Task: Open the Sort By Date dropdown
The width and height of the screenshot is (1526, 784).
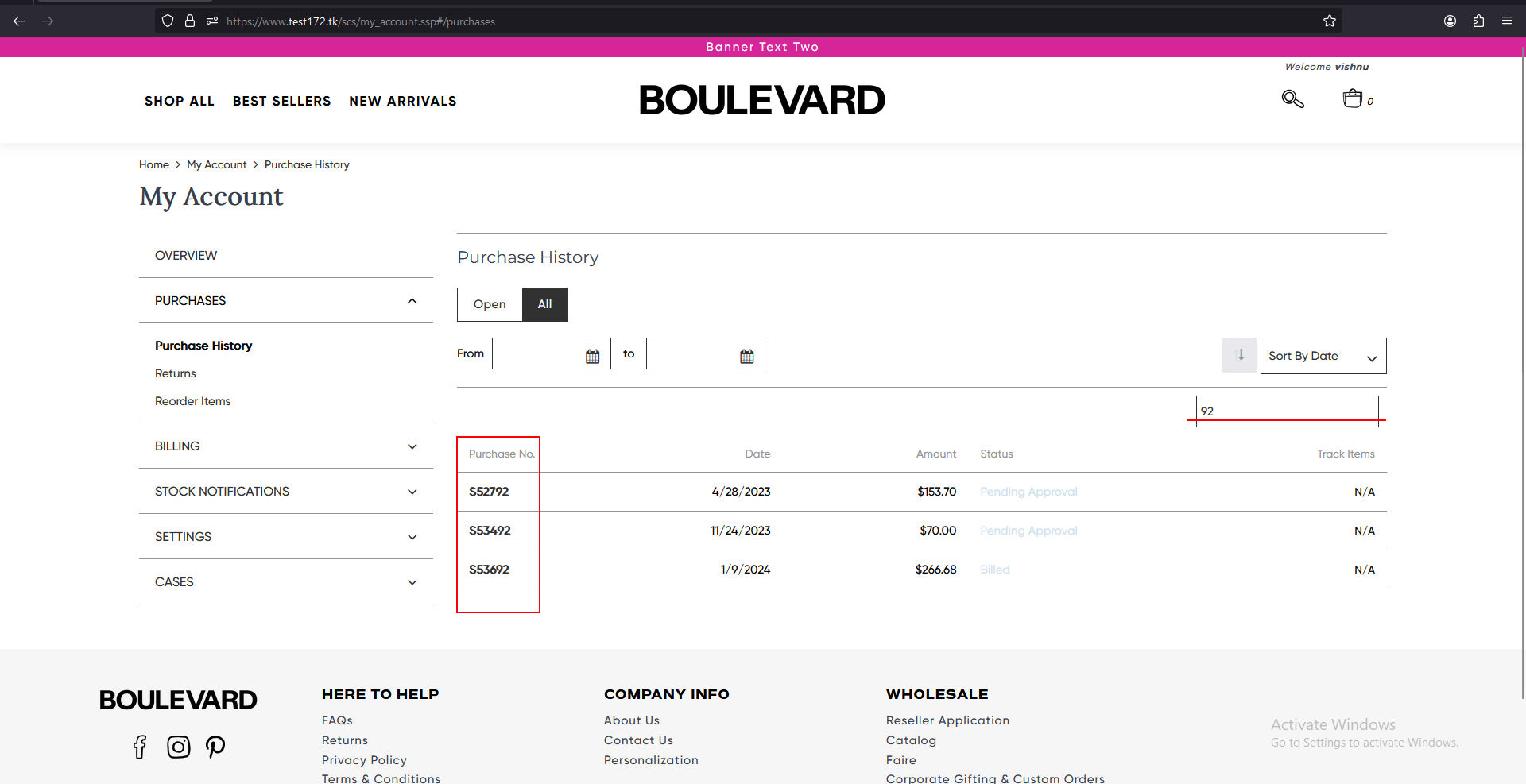Action: point(1323,356)
